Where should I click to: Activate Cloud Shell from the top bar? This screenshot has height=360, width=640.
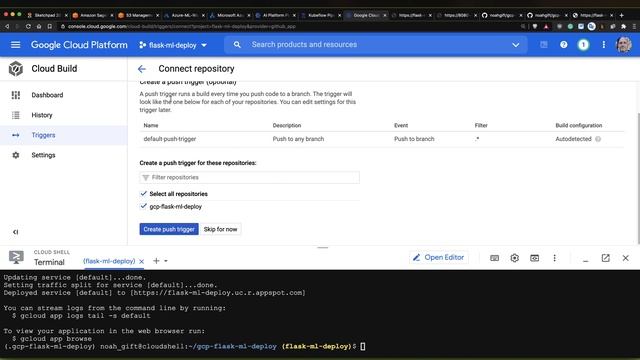544,44
